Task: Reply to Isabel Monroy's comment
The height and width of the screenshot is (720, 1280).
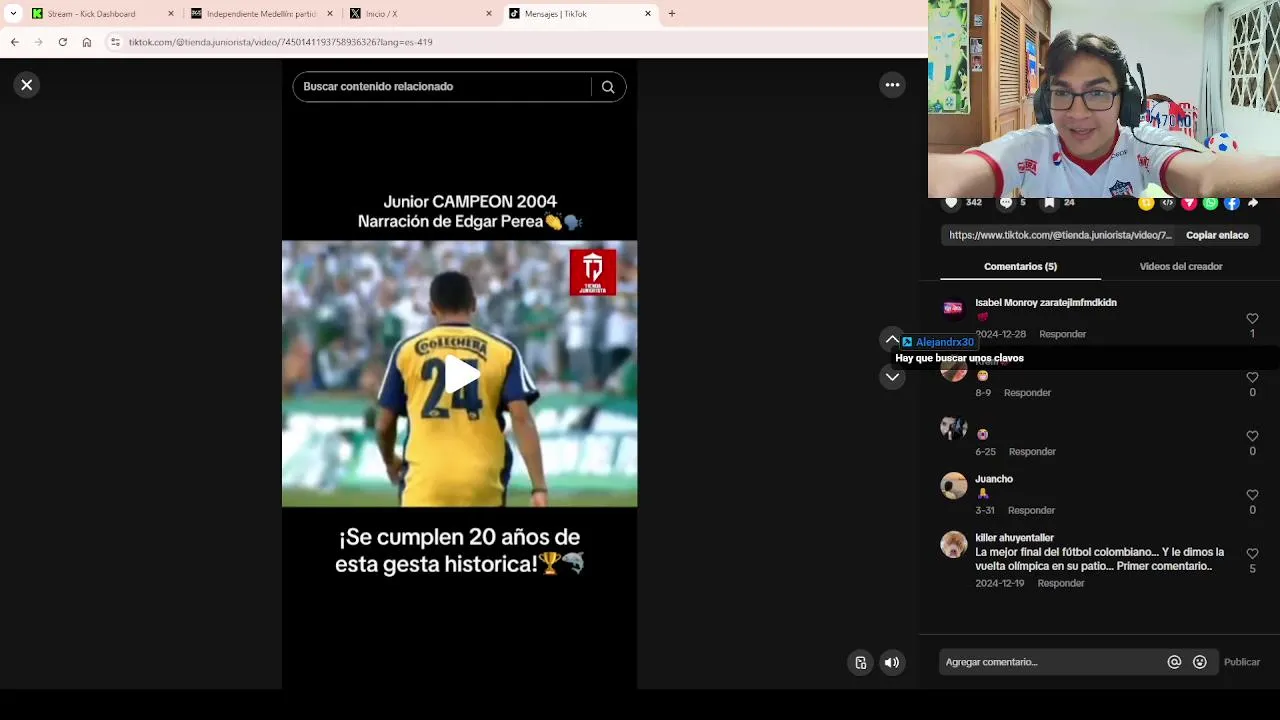Action: coord(1062,334)
